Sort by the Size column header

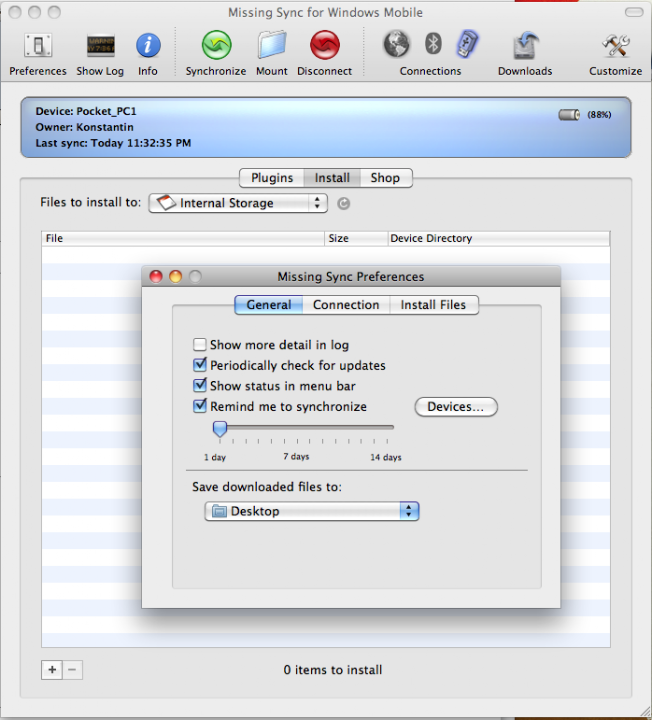coord(356,238)
